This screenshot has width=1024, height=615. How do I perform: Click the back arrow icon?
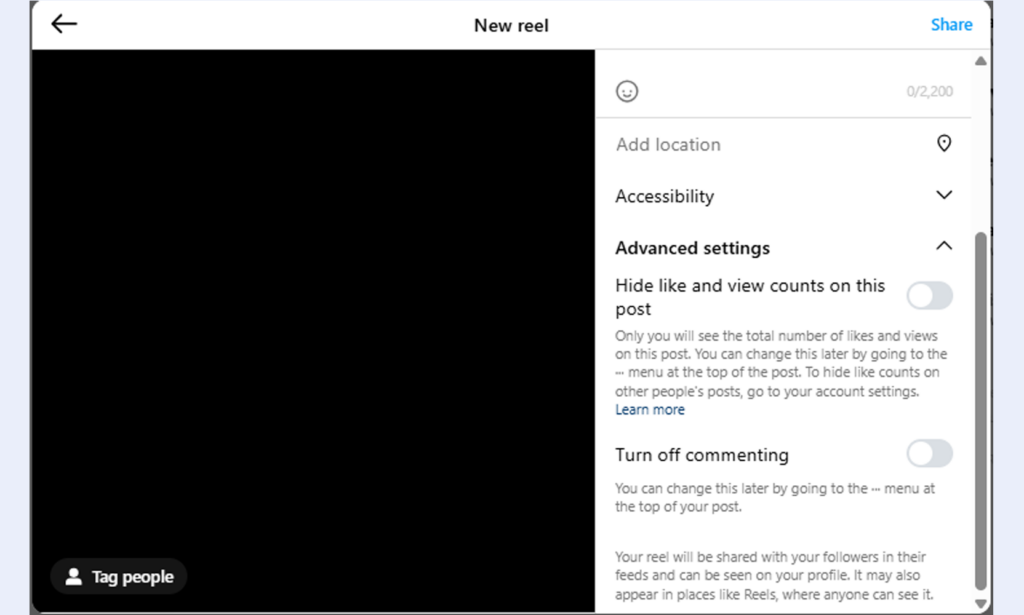[64, 24]
